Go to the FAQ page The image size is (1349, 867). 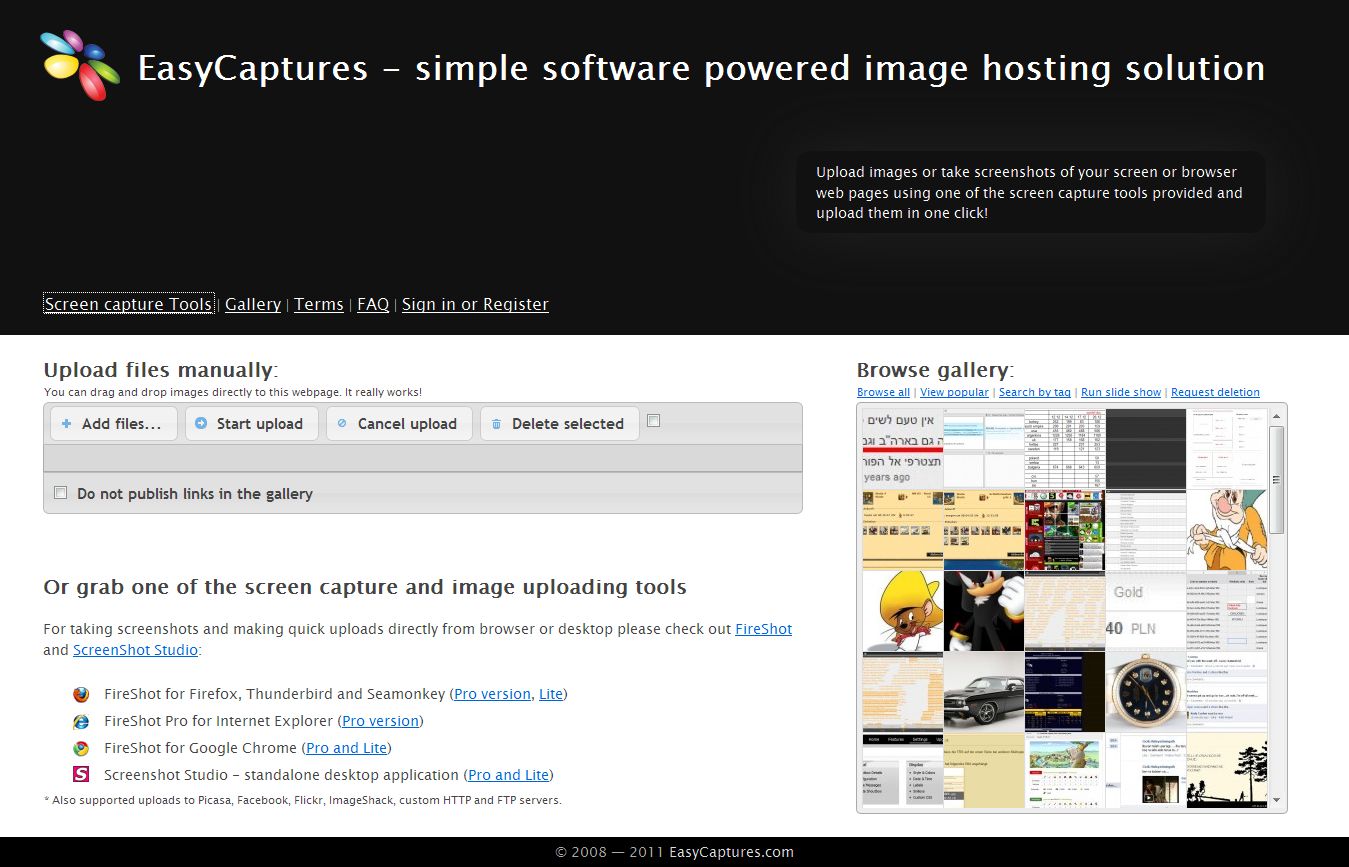click(x=373, y=304)
